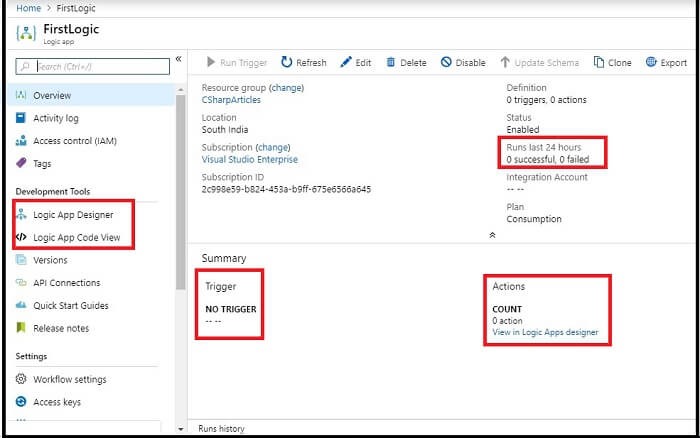The height and width of the screenshot is (438, 700).
Task: Click the Workflow settings gear icon
Action: click(x=21, y=379)
